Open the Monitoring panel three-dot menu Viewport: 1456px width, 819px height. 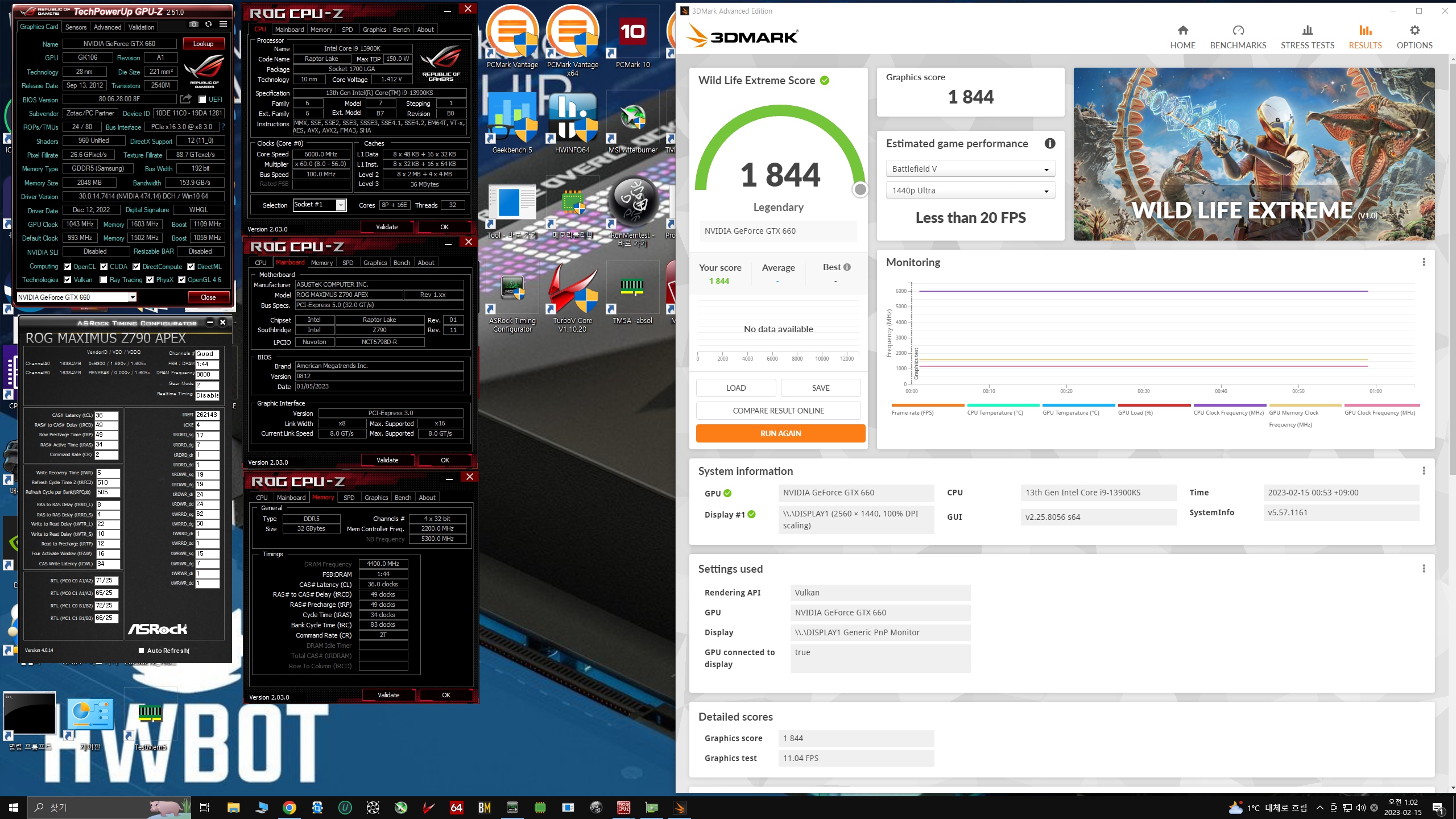[1424, 262]
